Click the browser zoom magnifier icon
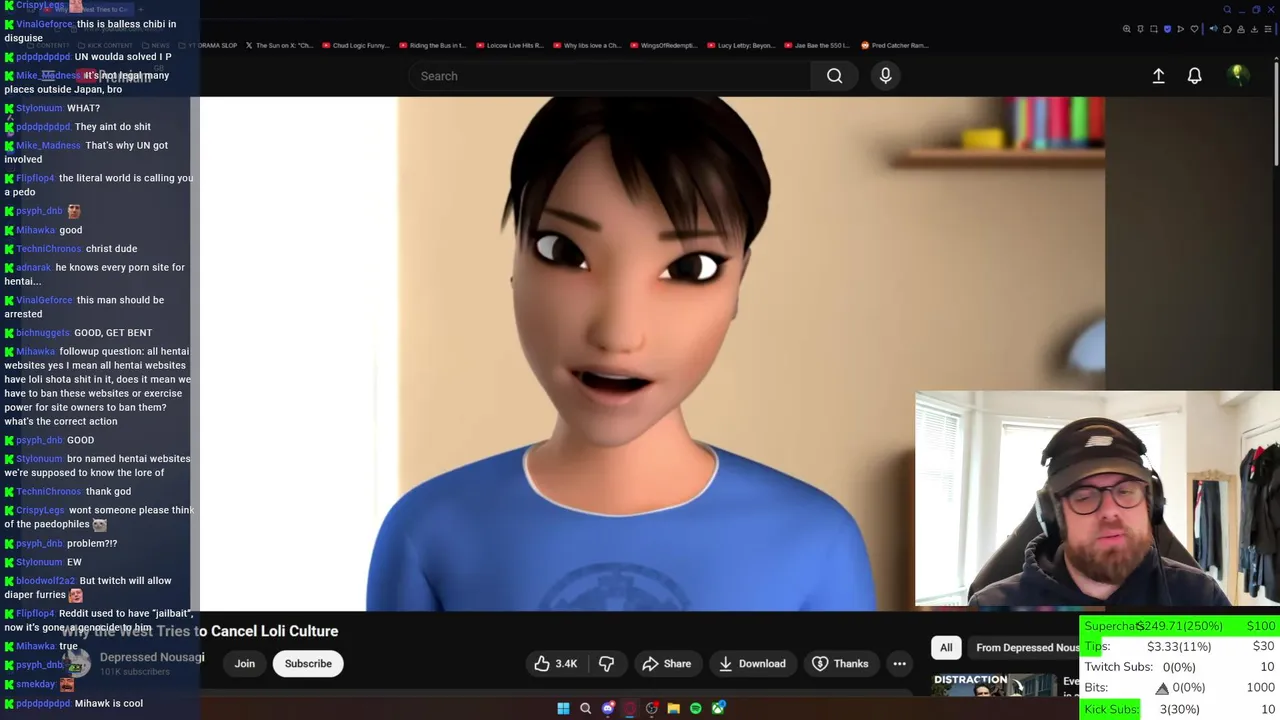The width and height of the screenshot is (1280, 720). (x=1127, y=29)
